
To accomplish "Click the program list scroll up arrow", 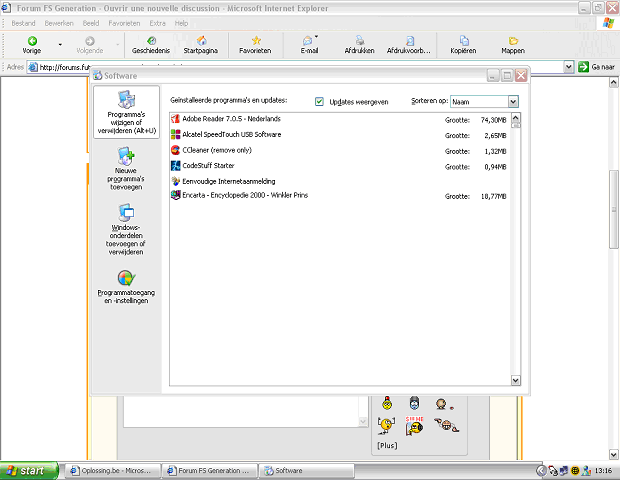I will 516,118.
